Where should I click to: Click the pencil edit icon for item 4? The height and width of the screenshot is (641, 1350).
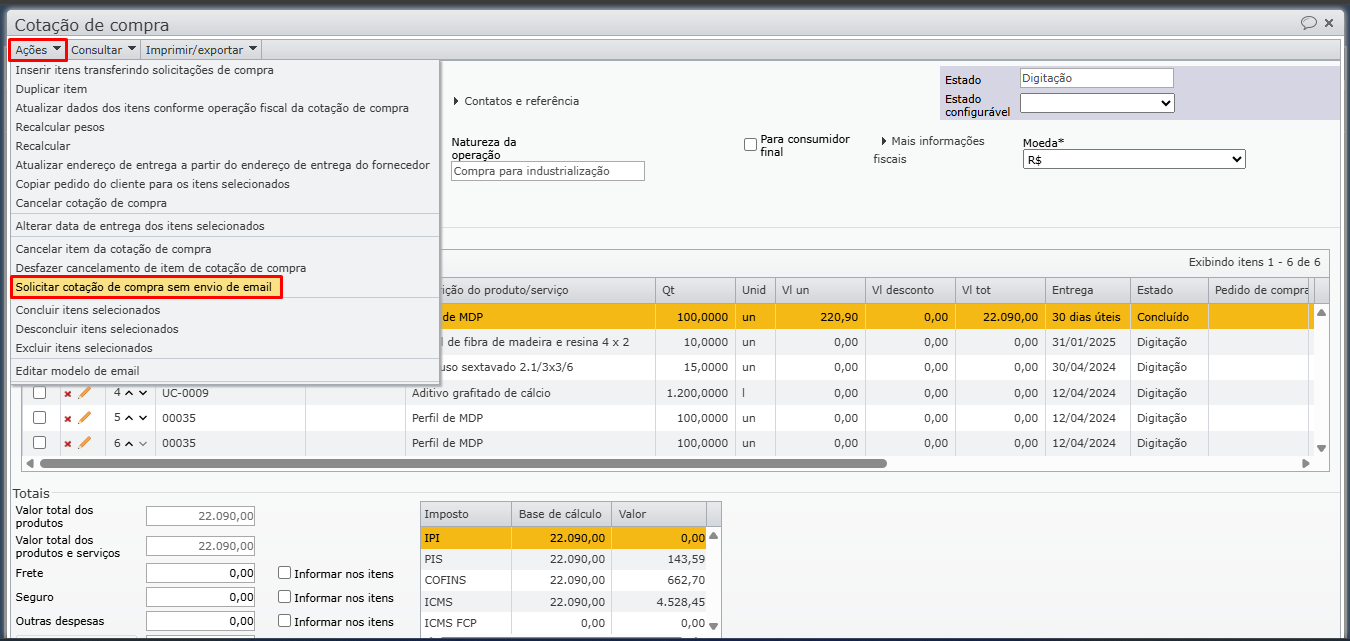(x=85, y=393)
